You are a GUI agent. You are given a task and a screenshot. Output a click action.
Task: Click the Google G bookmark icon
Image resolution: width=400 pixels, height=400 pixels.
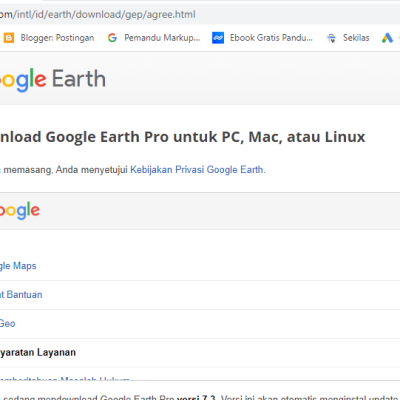tap(112, 38)
